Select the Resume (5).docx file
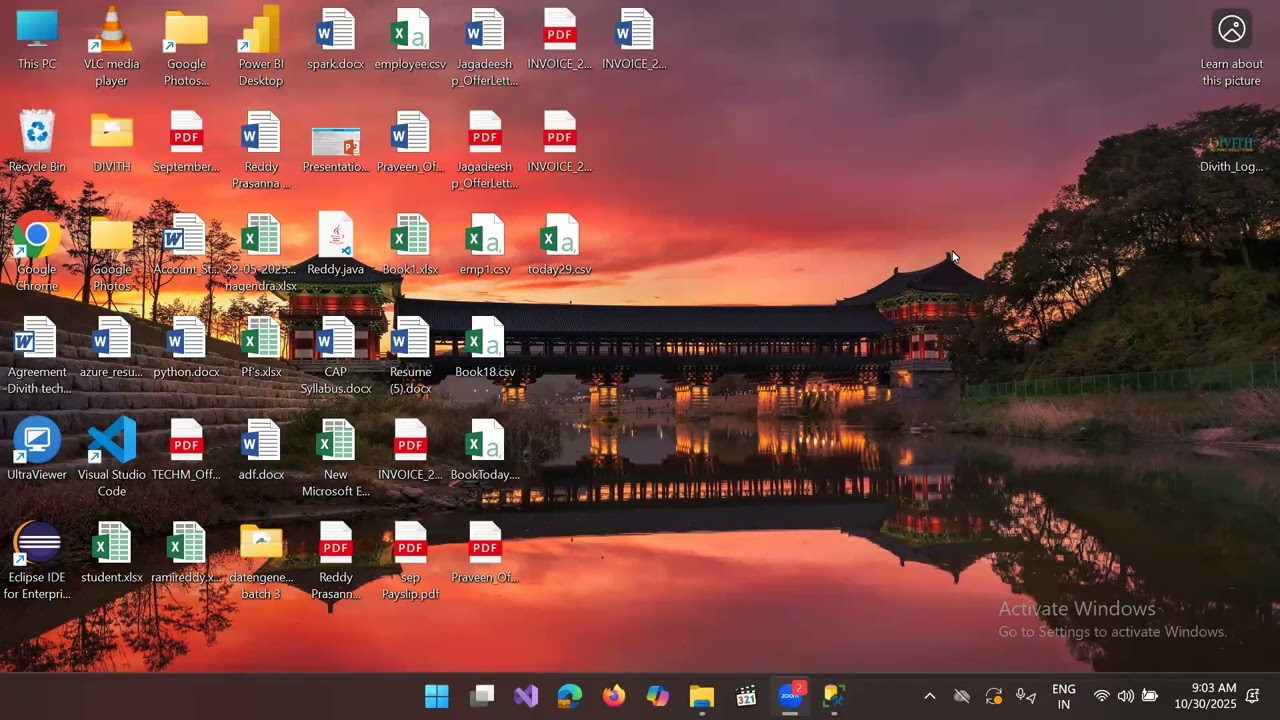Viewport: 1280px width, 720px height. coord(410,355)
